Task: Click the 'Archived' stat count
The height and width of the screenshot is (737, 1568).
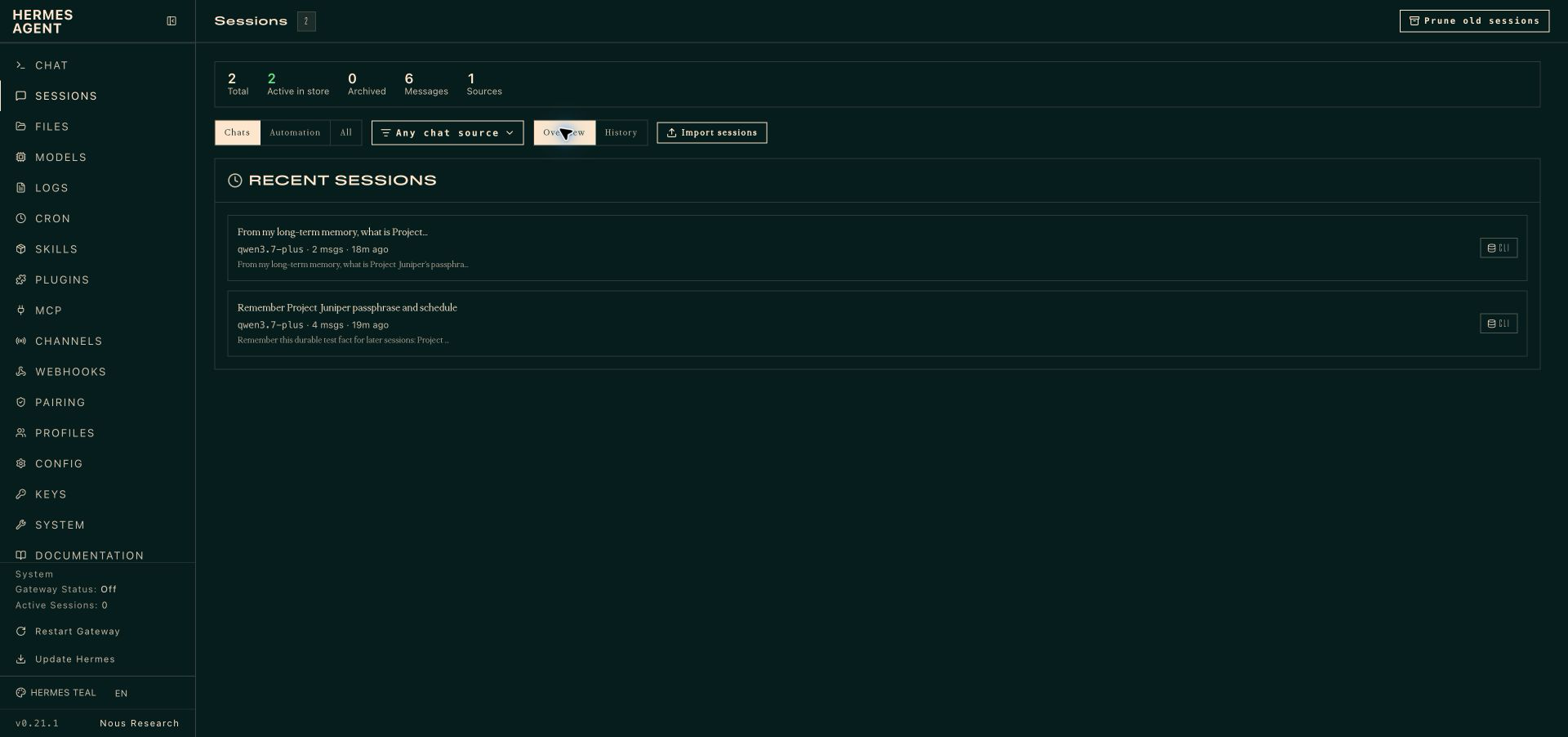Action: click(x=367, y=84)
